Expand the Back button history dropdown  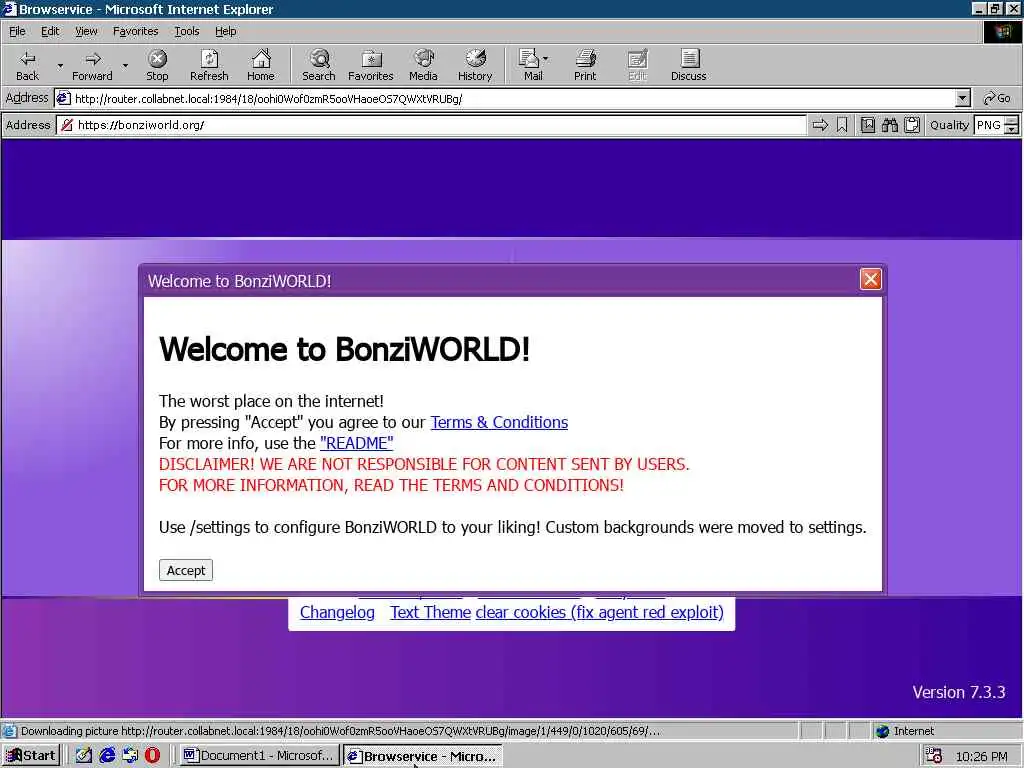click(x=60, y=65)
